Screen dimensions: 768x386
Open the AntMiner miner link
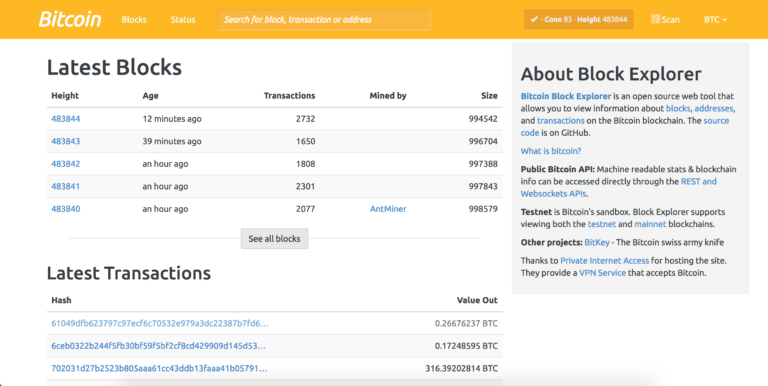pyautogui.click(x=388, y=209)
